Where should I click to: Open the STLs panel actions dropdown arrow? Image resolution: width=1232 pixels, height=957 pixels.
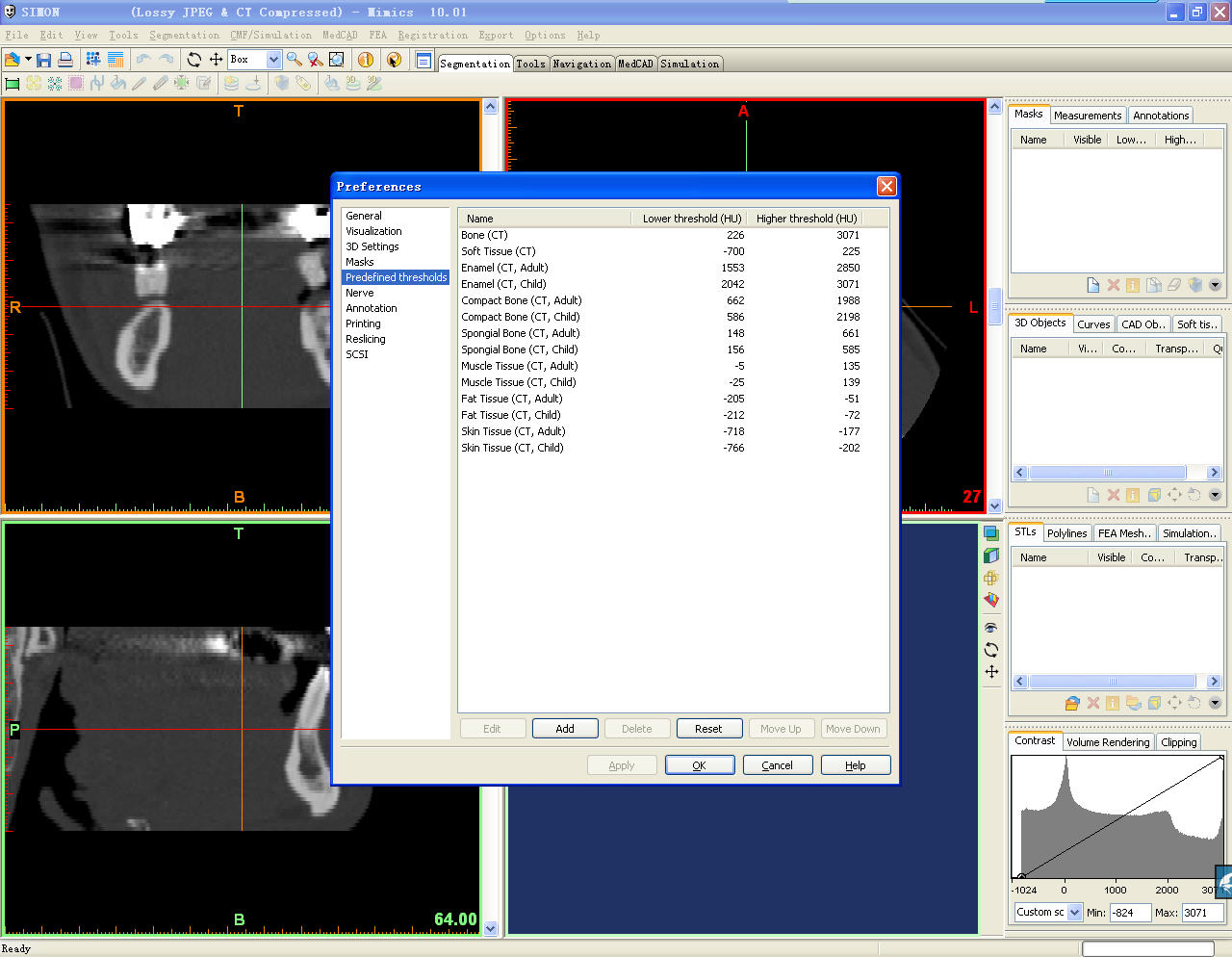1215,703
